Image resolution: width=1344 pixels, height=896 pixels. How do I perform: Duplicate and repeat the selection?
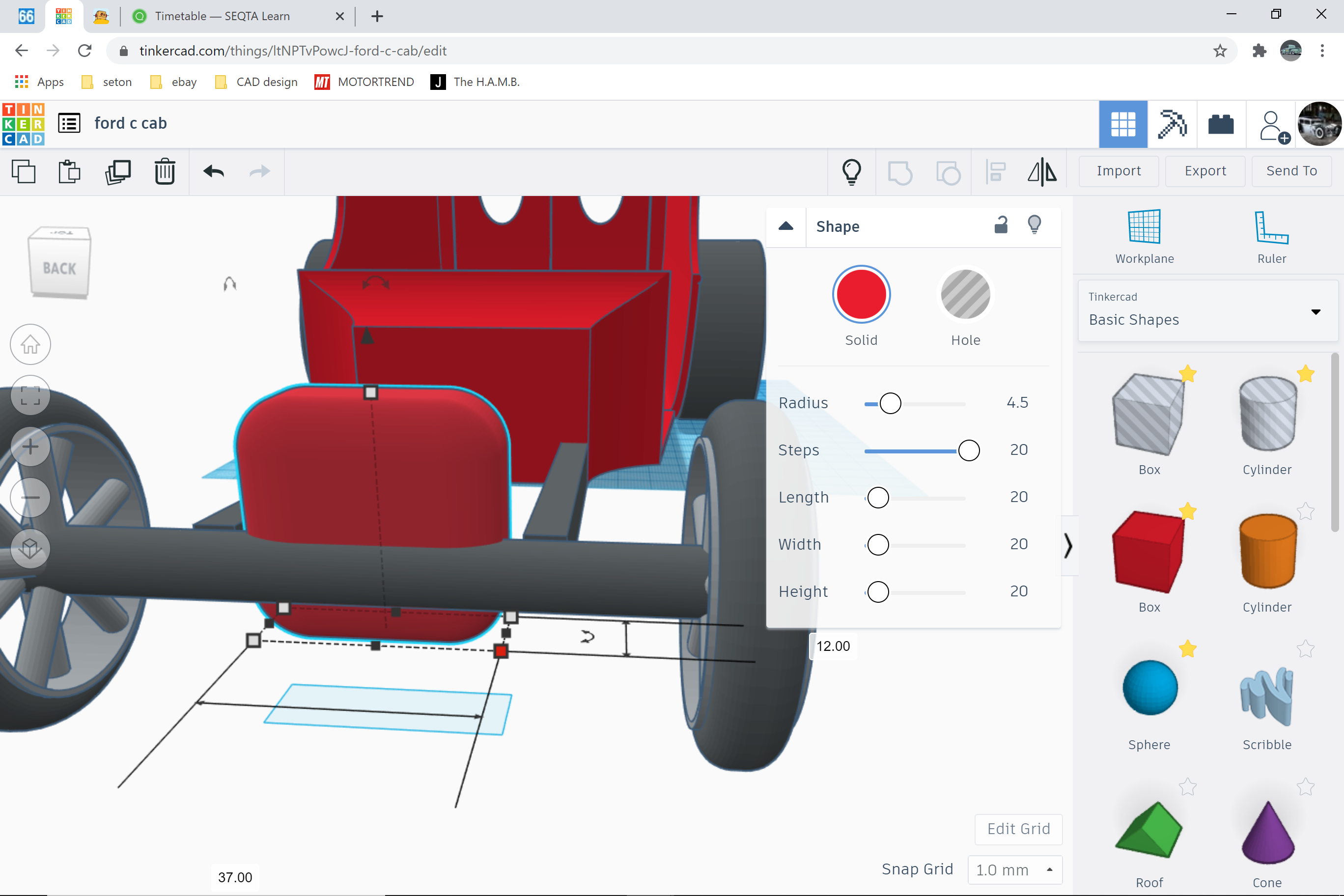click(x=118, y=171)
